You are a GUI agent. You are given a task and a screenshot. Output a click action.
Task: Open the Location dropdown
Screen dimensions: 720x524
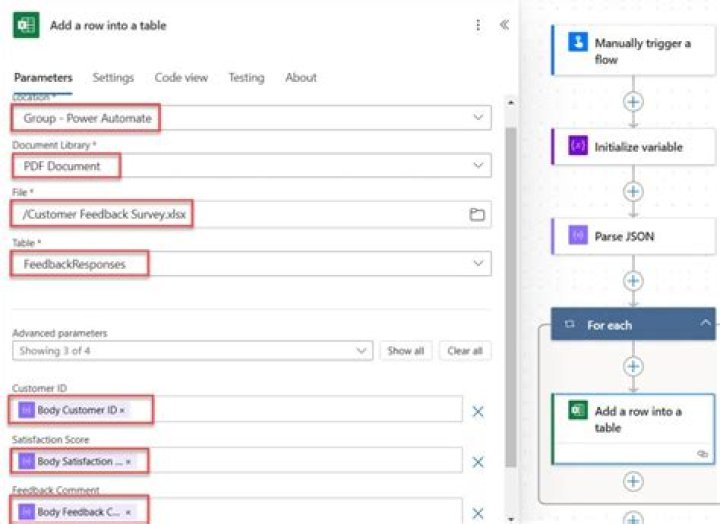click(478, 118)
